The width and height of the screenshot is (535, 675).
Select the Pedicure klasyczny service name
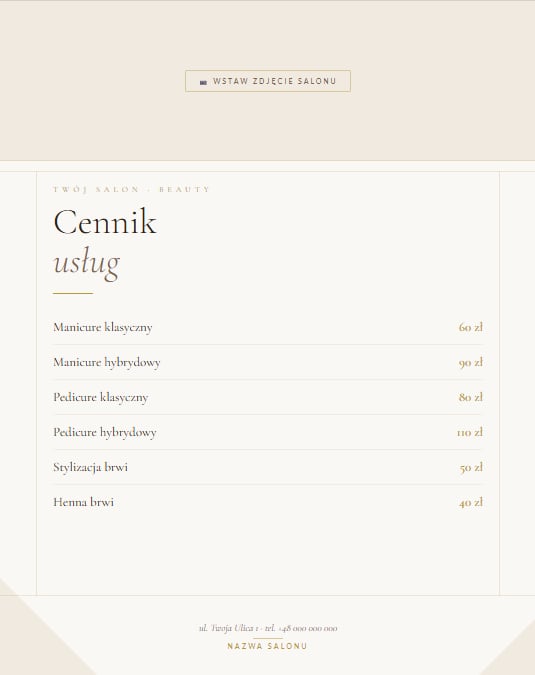(x=101, y=397)
